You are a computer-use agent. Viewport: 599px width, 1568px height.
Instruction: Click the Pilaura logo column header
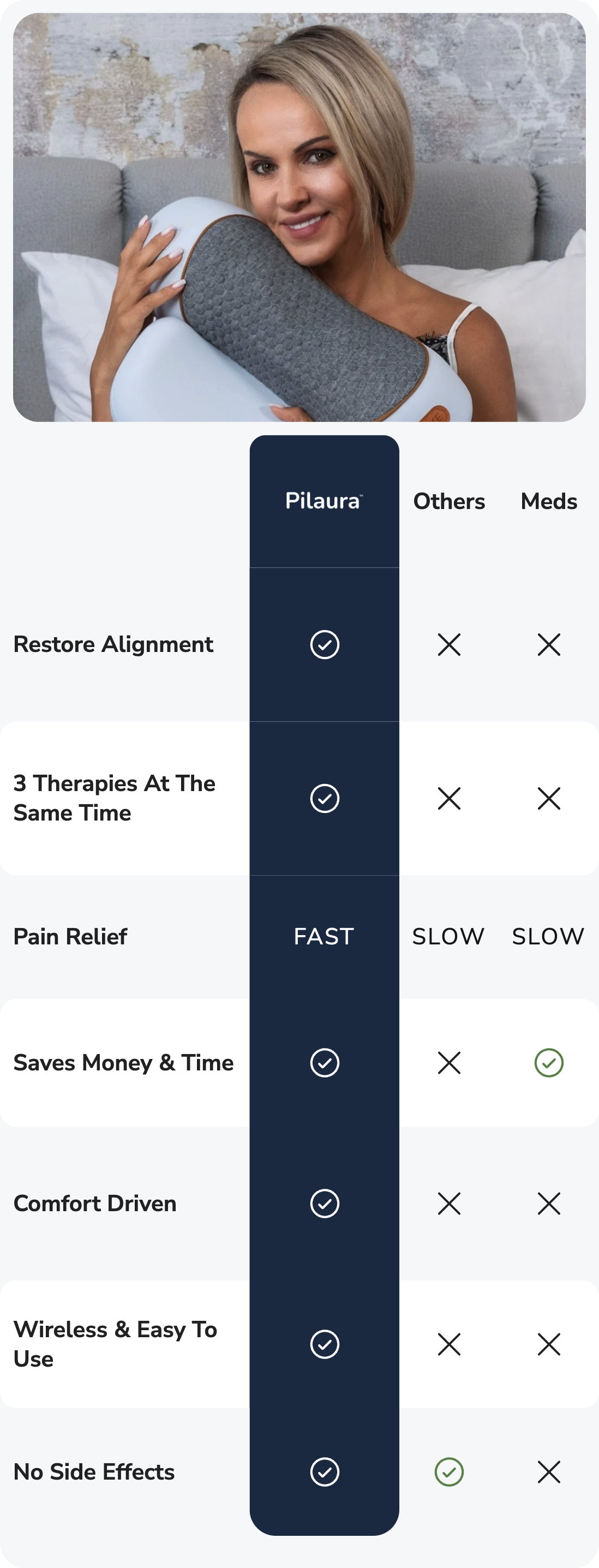coord(324,501)
